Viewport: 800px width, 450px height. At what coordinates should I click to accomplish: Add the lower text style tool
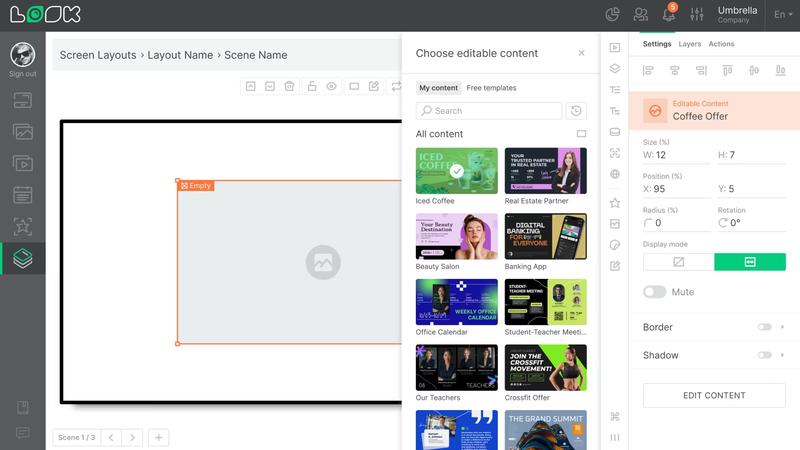615,111
